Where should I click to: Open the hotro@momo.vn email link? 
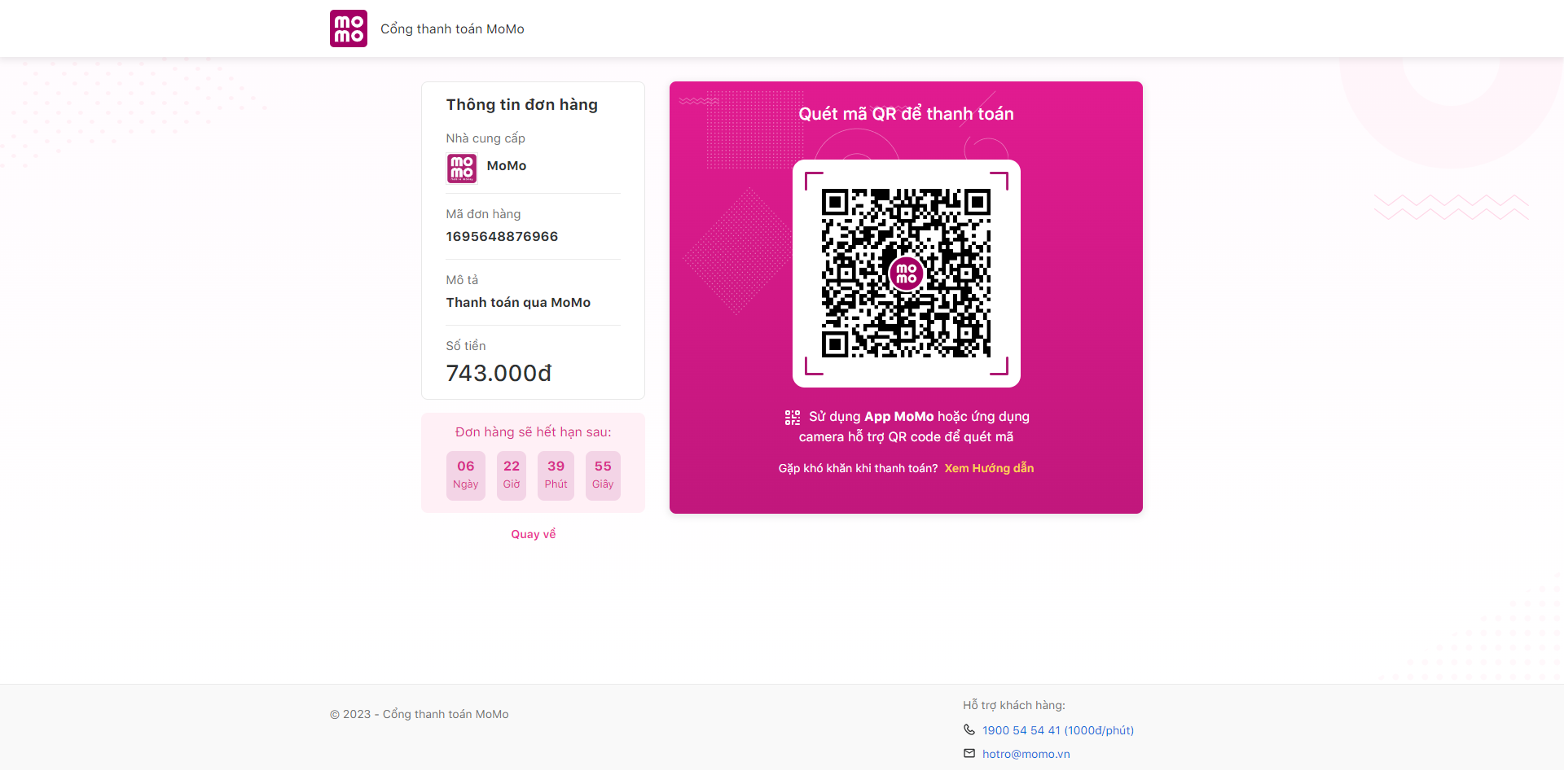click(1026, 754)
